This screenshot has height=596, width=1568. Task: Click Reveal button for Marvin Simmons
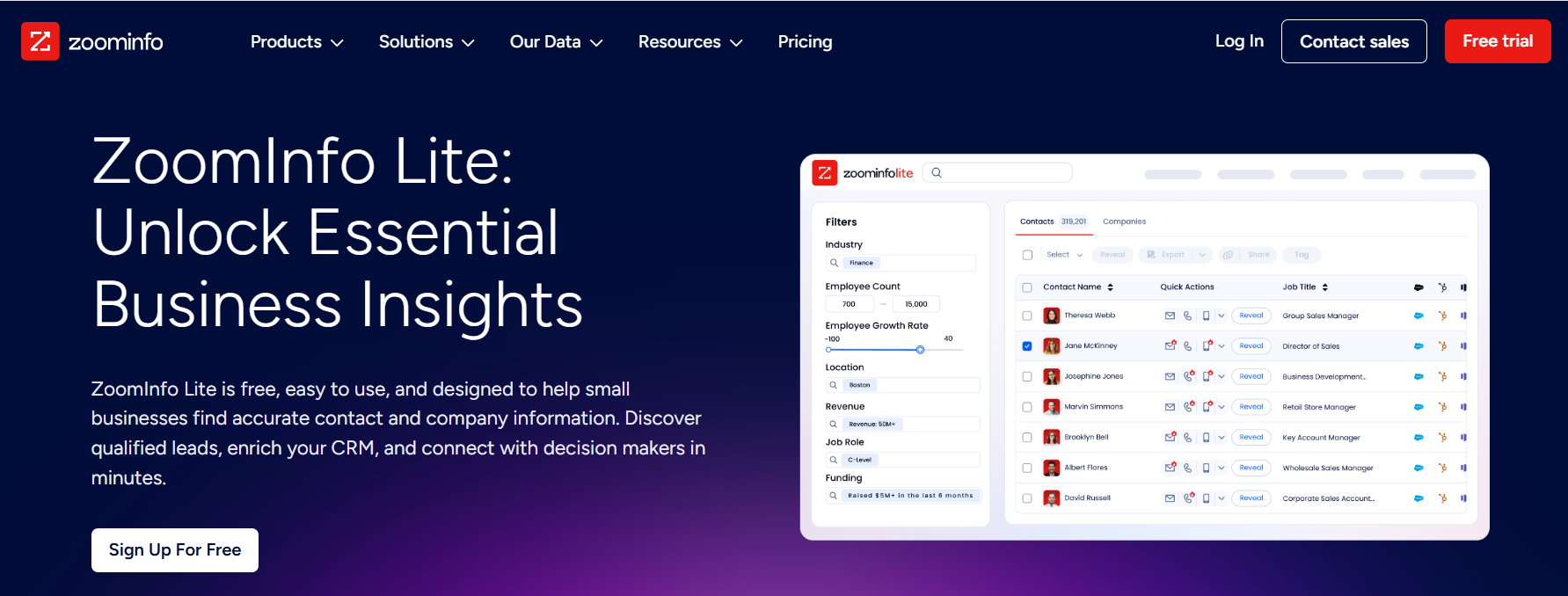pos(1251,407)
